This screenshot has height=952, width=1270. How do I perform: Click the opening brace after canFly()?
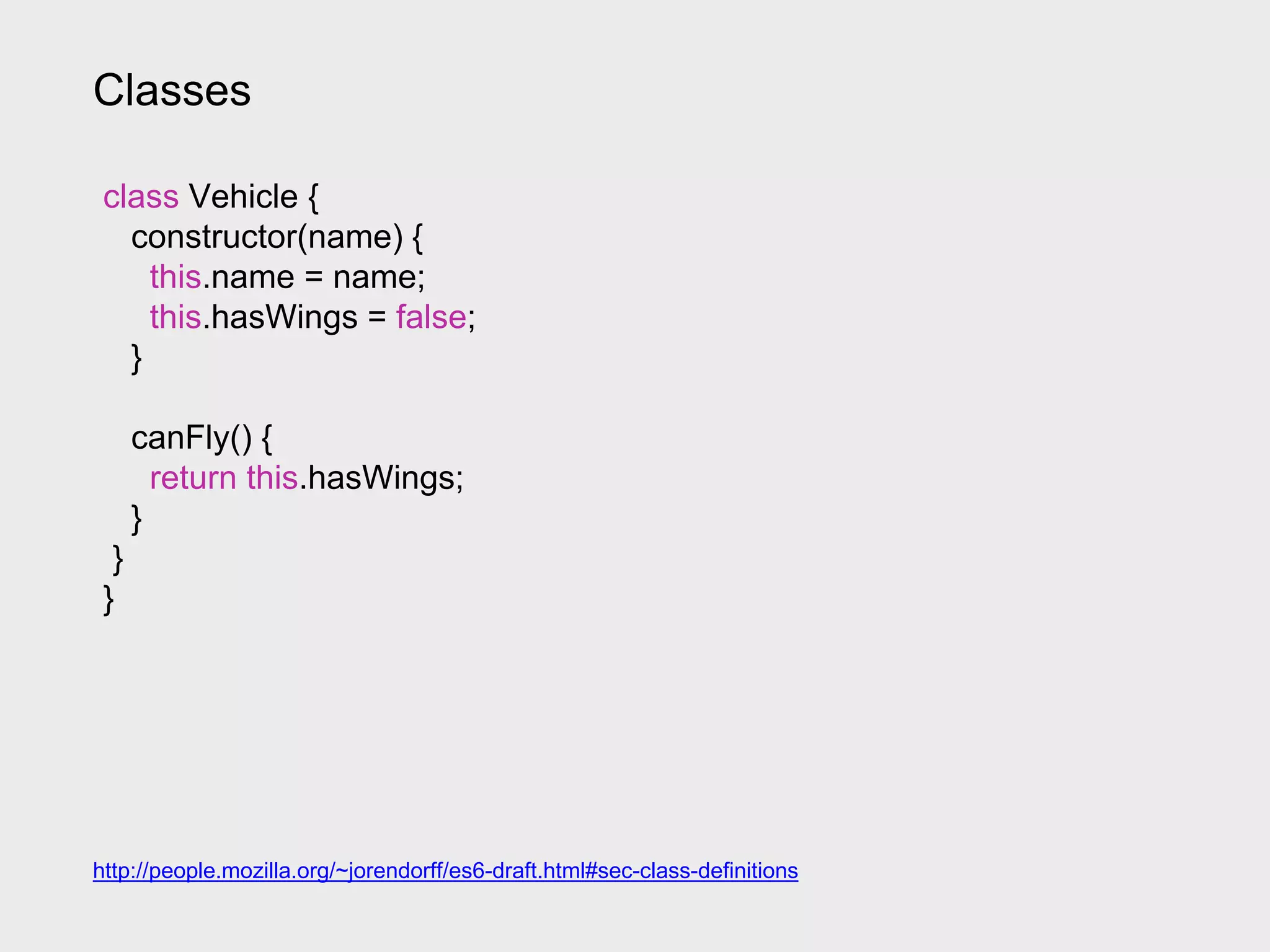(x=267, y=439)
